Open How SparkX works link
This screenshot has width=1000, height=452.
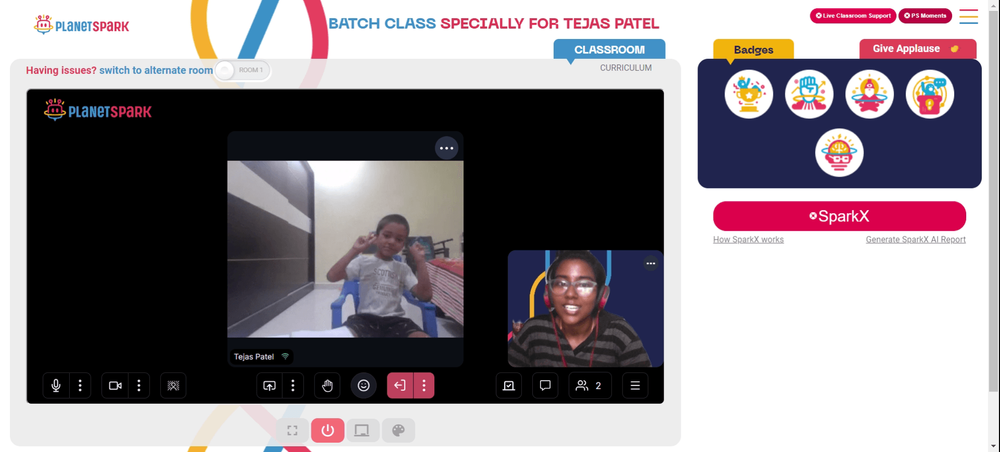748,240
